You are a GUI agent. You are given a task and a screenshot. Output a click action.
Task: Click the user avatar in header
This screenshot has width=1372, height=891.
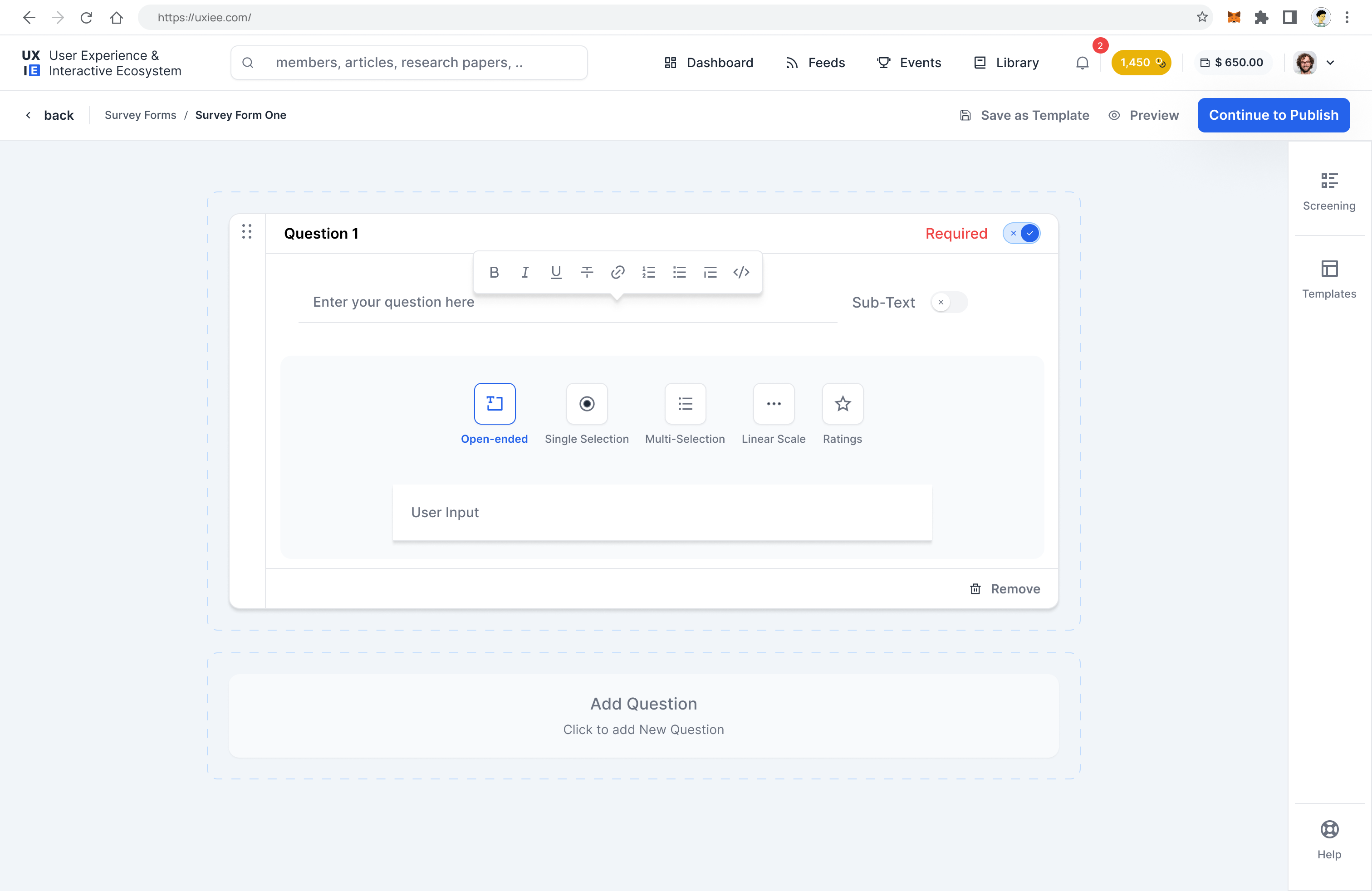tap(1305, 62)
